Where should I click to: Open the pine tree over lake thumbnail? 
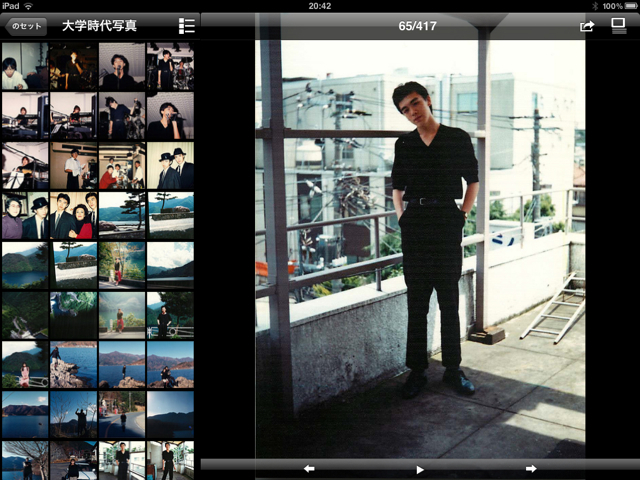point(122,216)
